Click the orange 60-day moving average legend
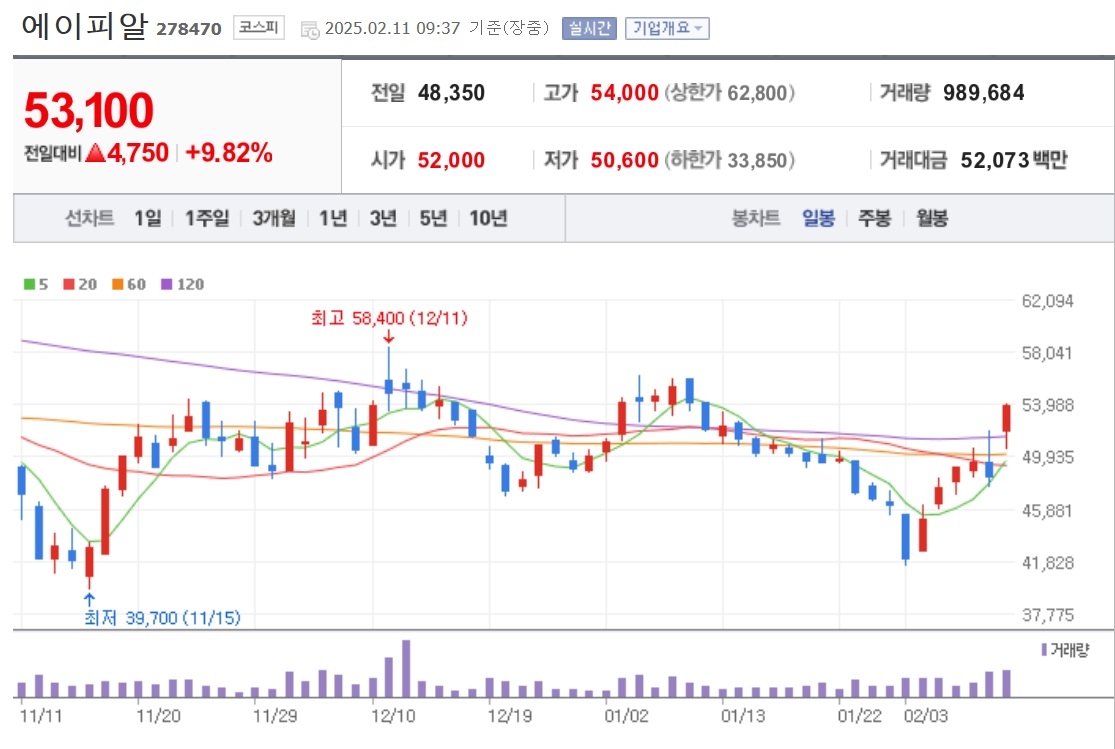The width and height of the screenshot is (1115, 749). (129, 285)
